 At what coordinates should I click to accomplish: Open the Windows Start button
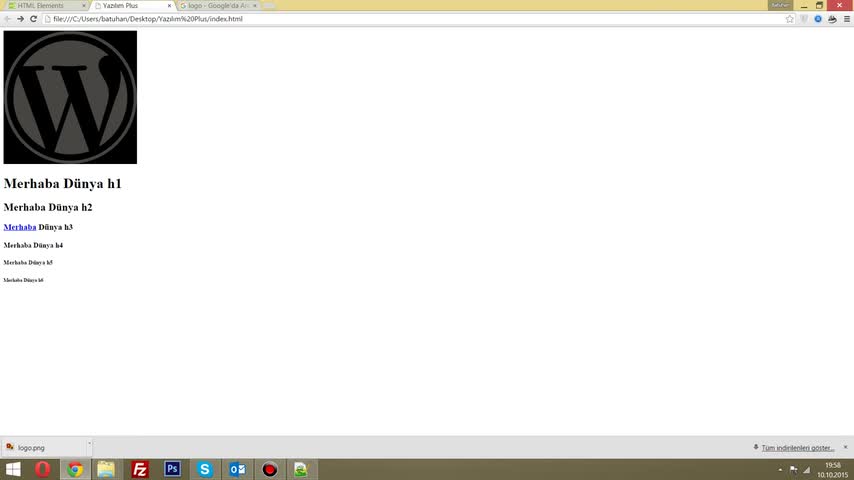point(13,469)
